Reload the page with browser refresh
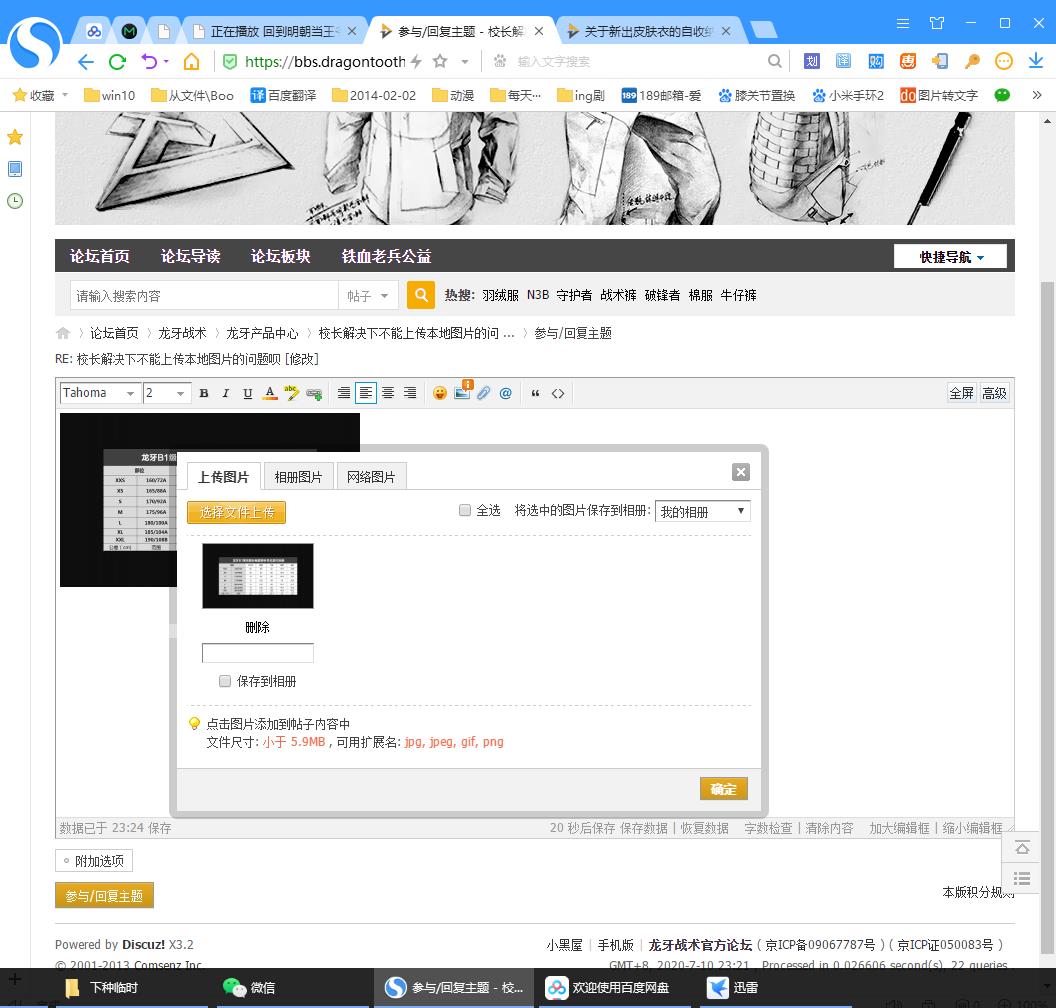This screenshot has height=1008, width=1056. 117,62
